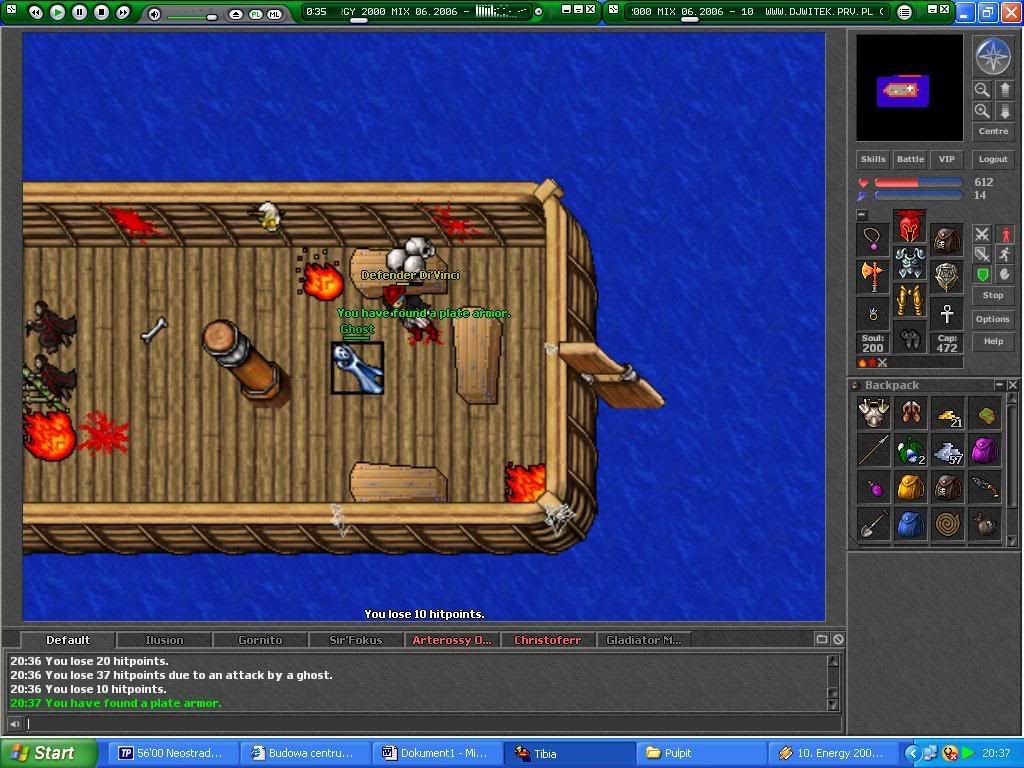Select defensive fight mode (green shield)
This screenshot has height=768, width=1024.
tap(982, 274)
